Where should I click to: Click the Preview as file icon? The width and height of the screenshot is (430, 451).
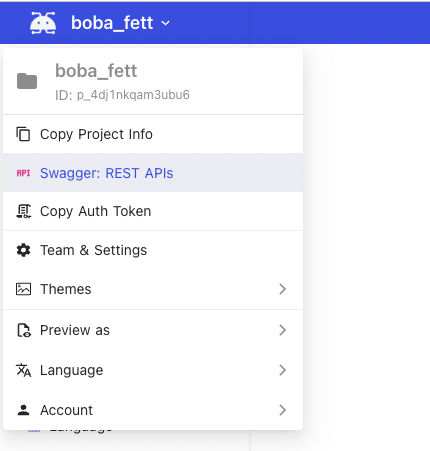24,330
